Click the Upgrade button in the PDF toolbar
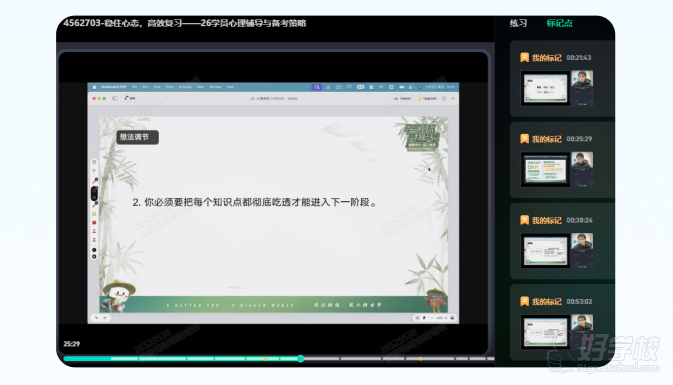This screenshot has height=385, width=673. coord(427,98)
